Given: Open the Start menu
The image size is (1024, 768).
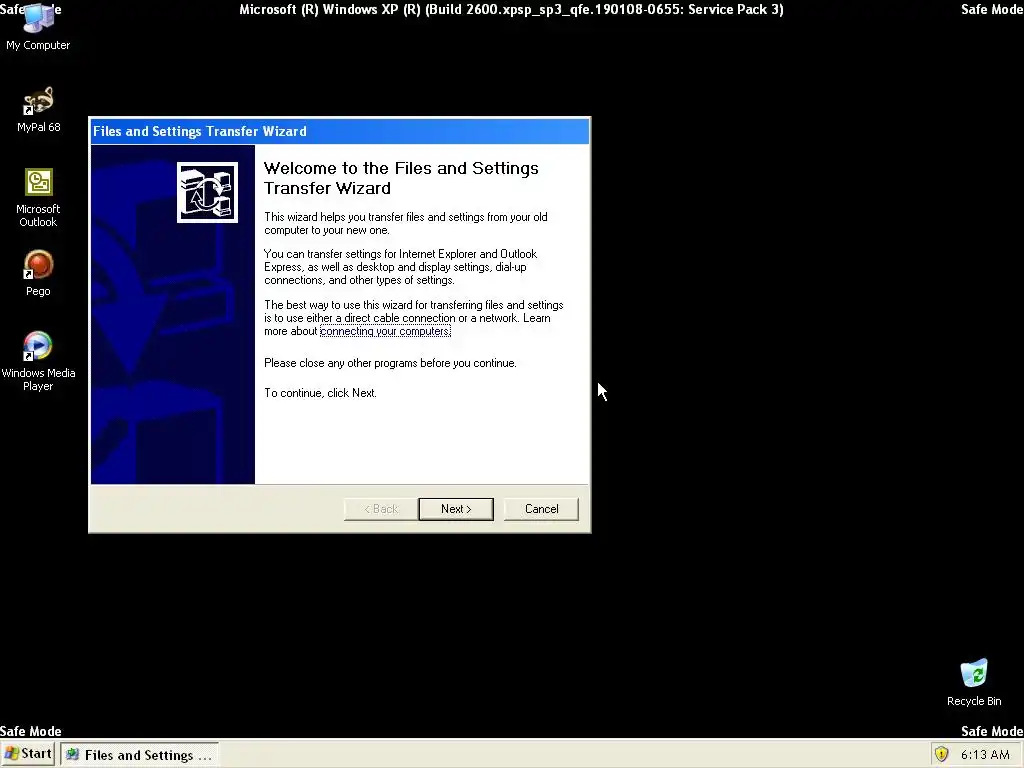Looking at the screenshot, I should pyautogui.click(x=28, y=754).
